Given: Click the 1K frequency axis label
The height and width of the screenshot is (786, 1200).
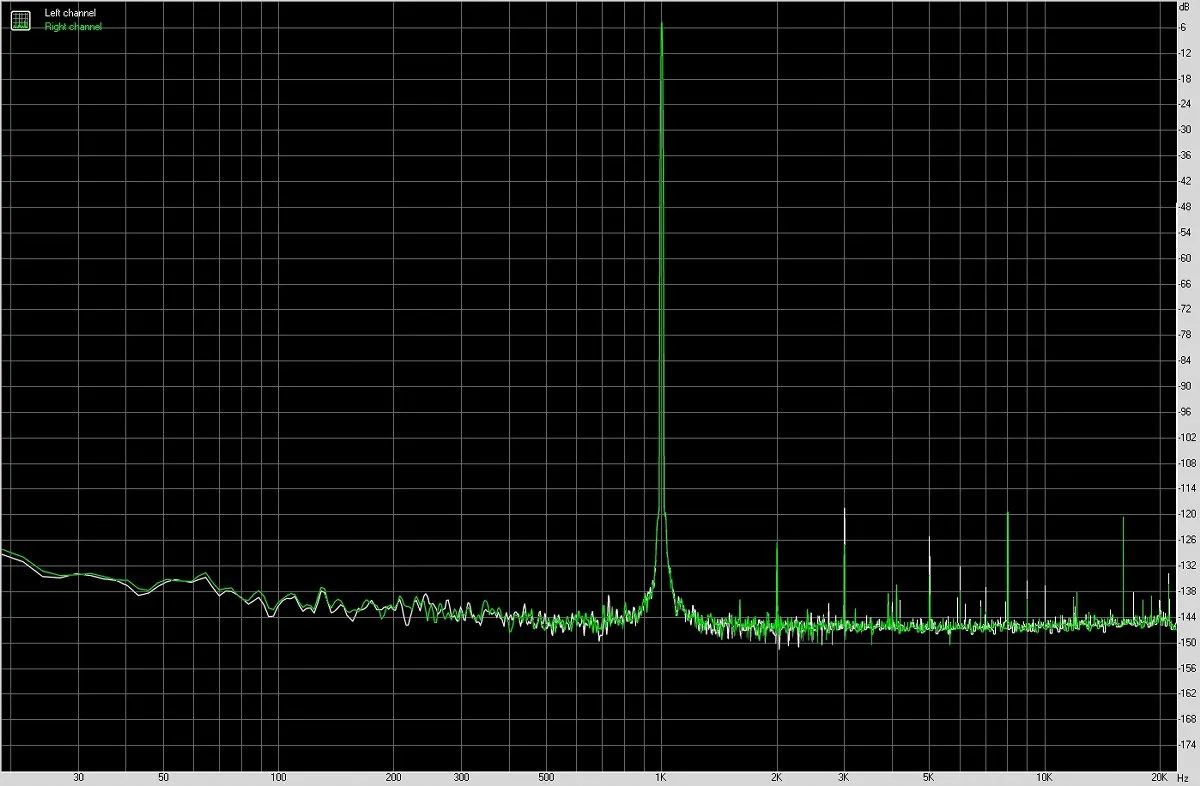Looking at the screenshot, I should [x=661, y=777].
